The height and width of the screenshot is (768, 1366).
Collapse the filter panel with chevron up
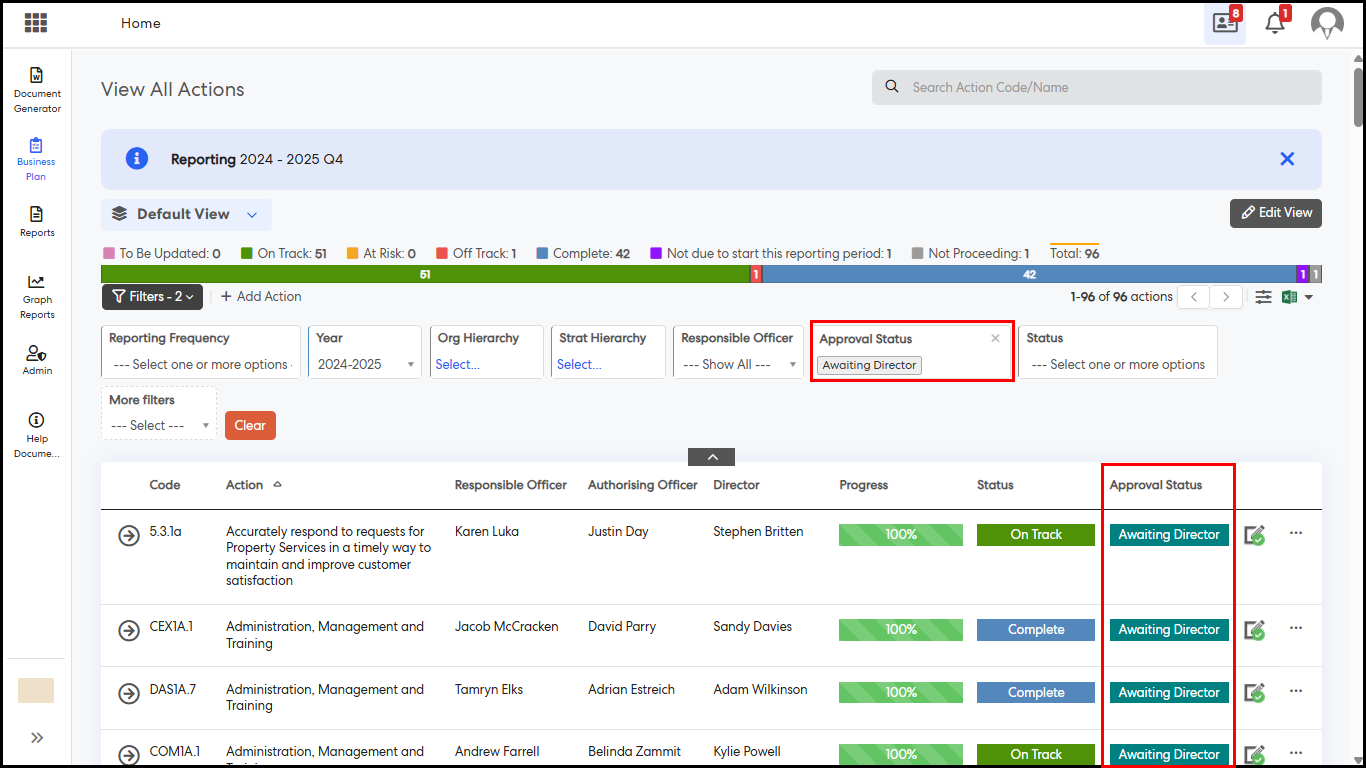[x=711, y=457]
